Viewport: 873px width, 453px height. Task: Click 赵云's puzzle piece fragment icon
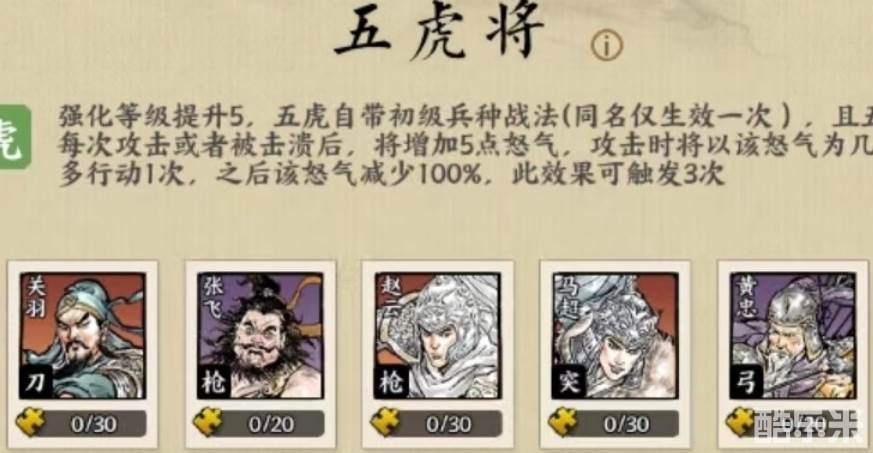click(x=385, y=422)
